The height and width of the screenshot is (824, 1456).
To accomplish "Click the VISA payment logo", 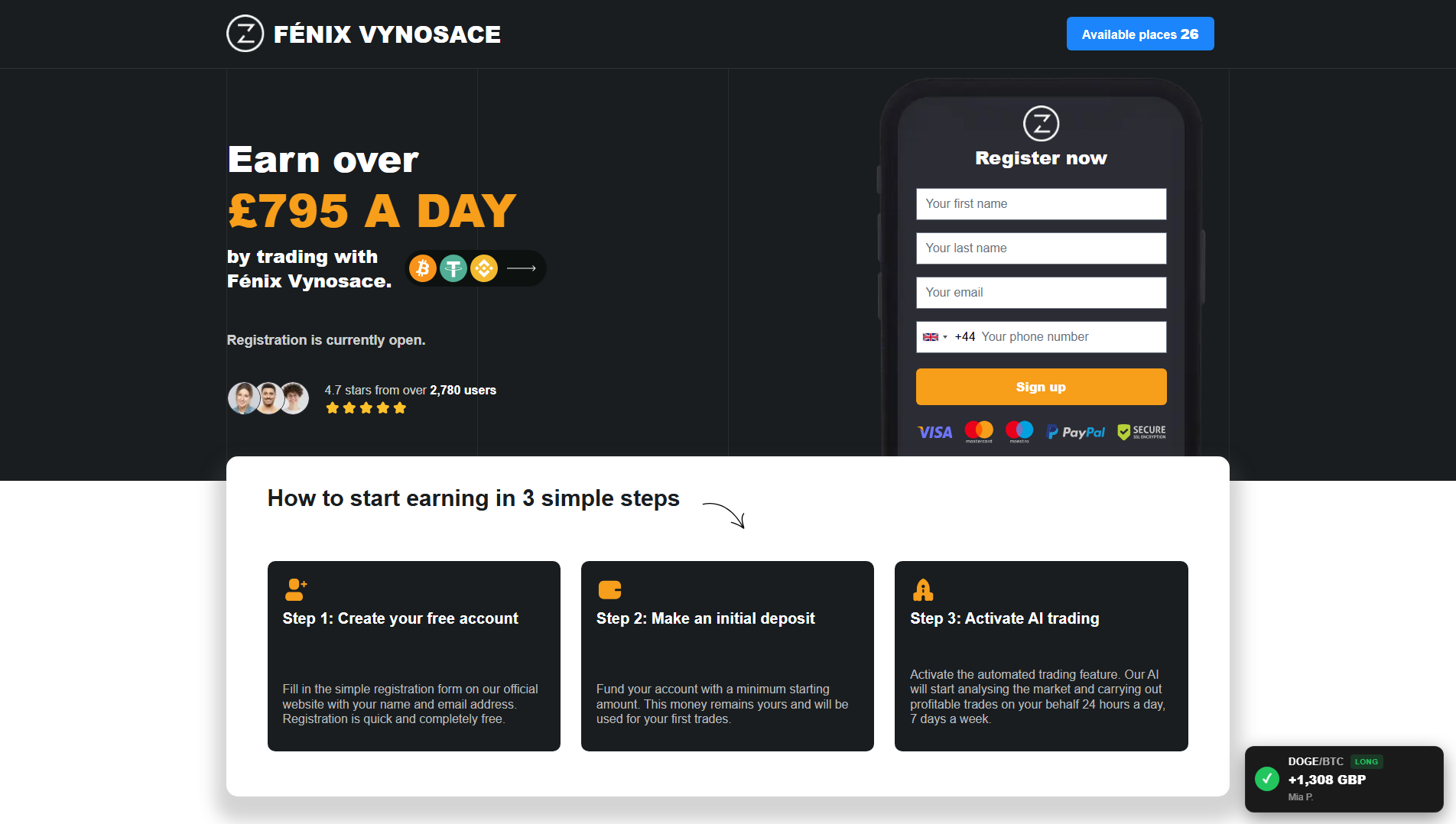I will (x=935, y=433).
